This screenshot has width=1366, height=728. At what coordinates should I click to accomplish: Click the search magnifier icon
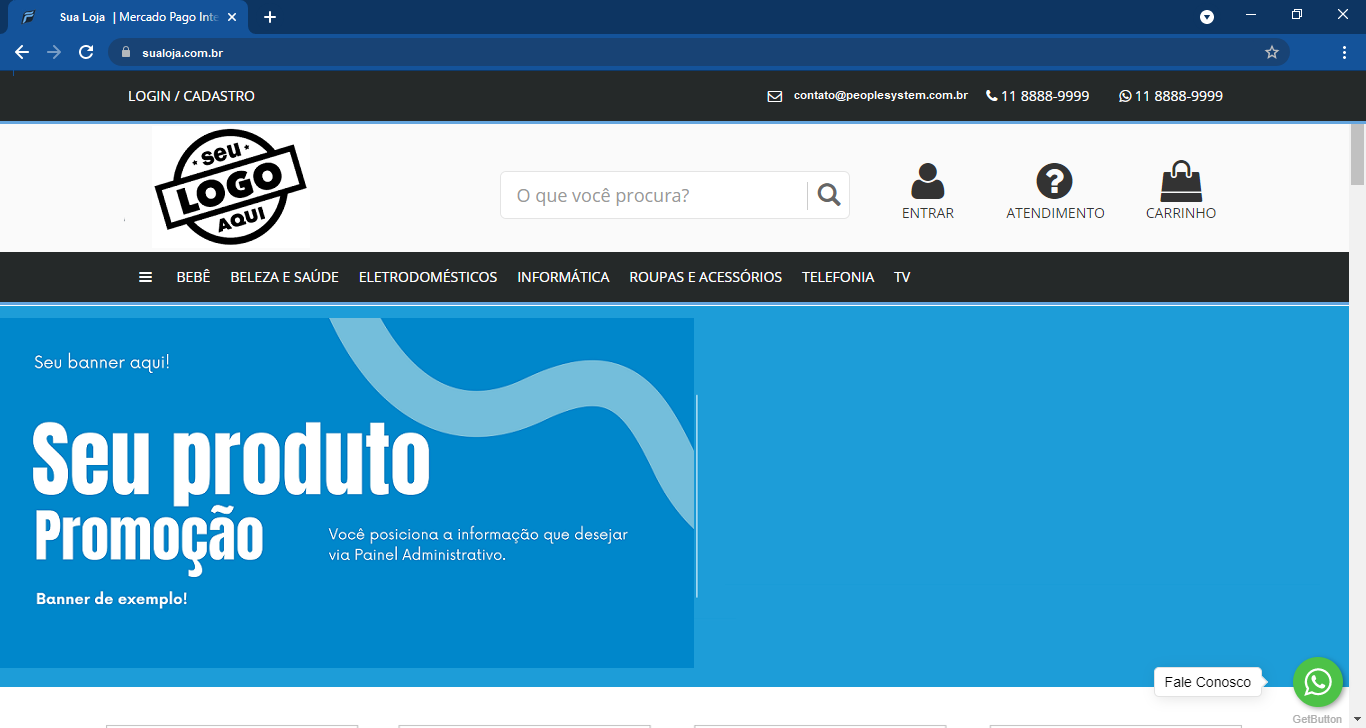click(828, 194)
